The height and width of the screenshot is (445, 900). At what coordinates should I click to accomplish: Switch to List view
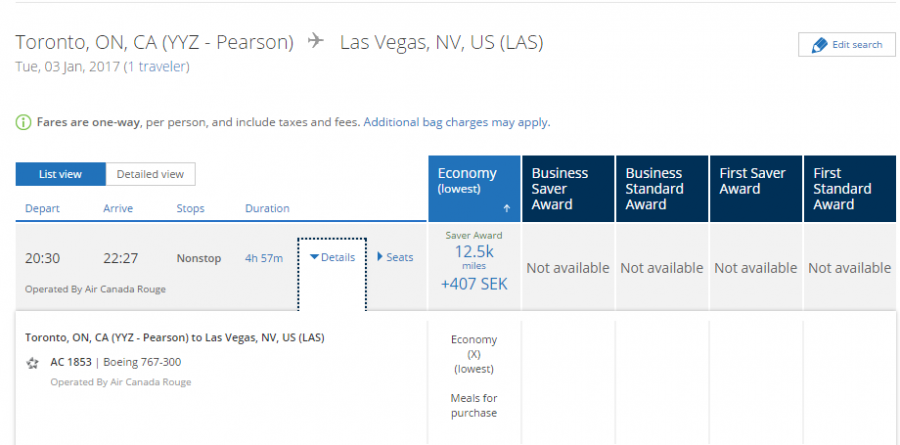[60, 174]
